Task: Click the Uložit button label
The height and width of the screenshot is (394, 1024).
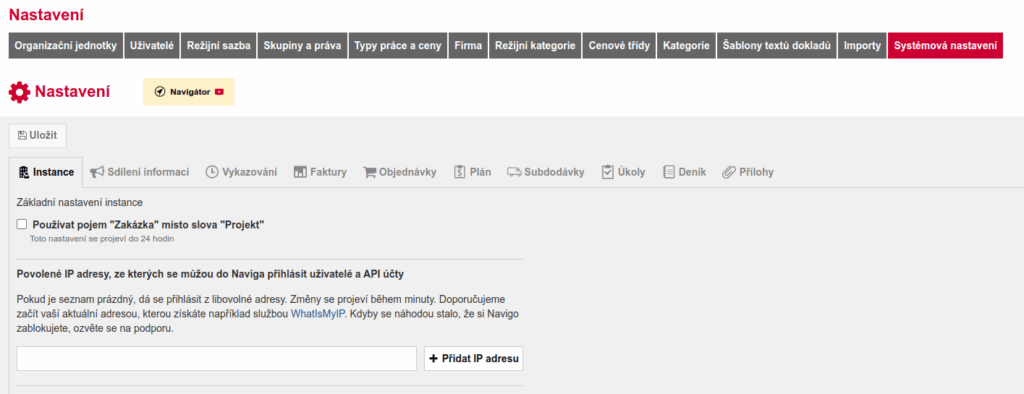Action: pos(43,135)
